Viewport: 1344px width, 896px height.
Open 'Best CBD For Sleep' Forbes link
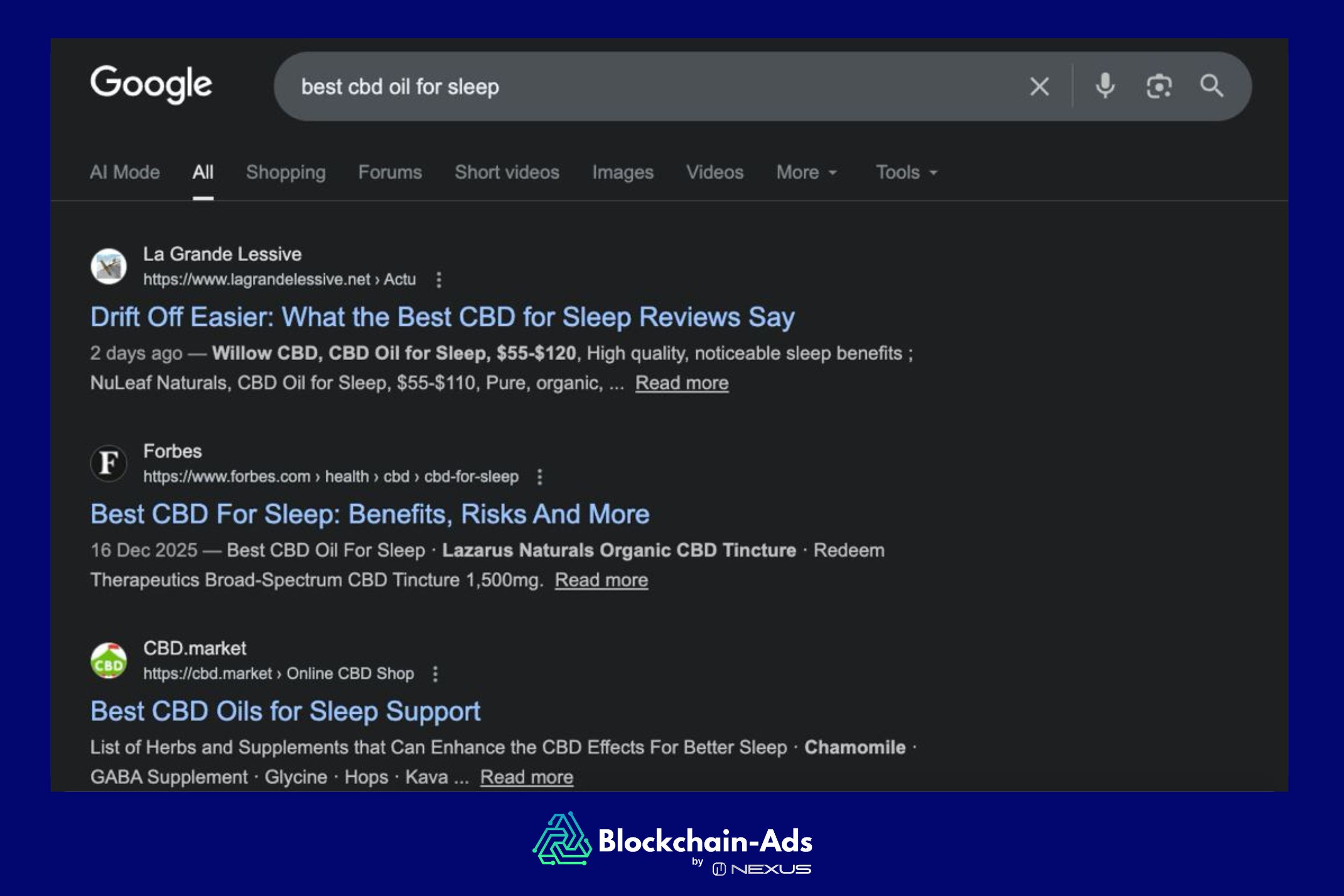[370, 515]
